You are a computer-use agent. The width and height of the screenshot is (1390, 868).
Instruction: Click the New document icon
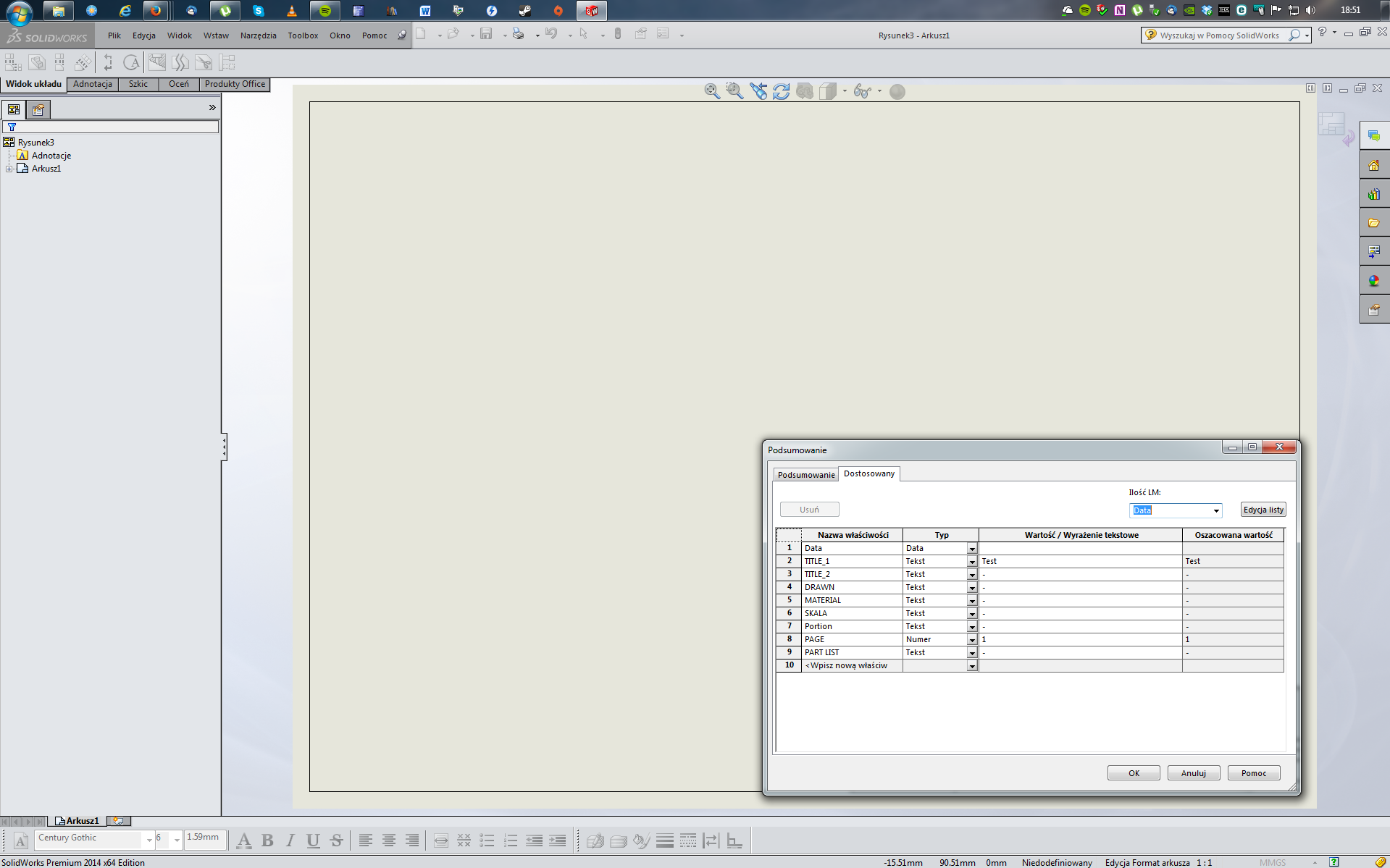tap(421, 34)
